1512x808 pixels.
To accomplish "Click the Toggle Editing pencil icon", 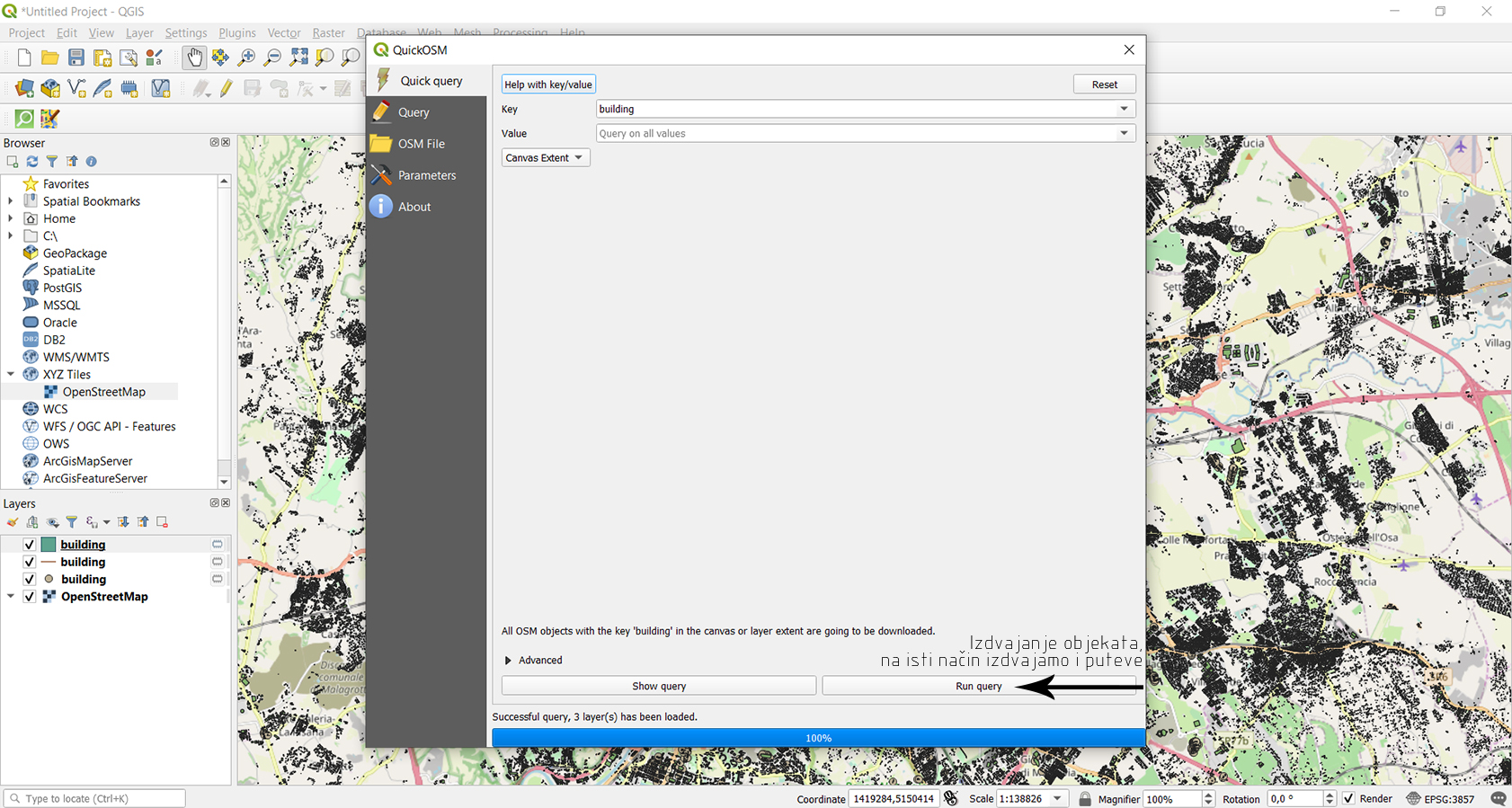I will (x=227, y=88).
